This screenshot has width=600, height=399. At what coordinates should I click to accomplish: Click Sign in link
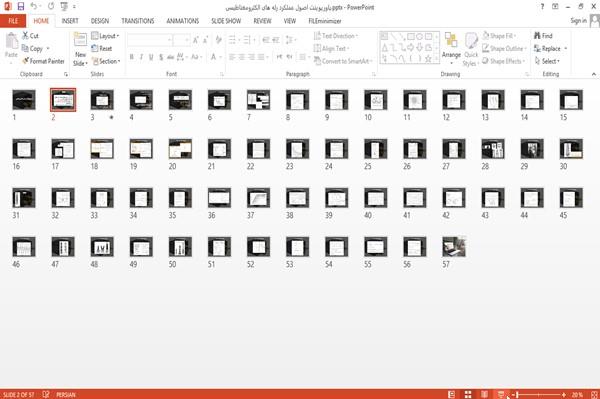(x=578, y=21)
